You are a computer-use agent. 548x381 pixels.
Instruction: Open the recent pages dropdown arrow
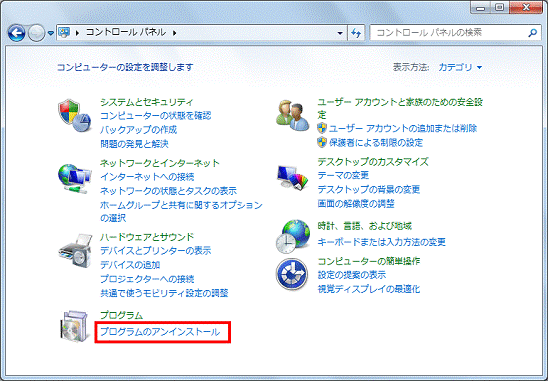pos(51,33)
